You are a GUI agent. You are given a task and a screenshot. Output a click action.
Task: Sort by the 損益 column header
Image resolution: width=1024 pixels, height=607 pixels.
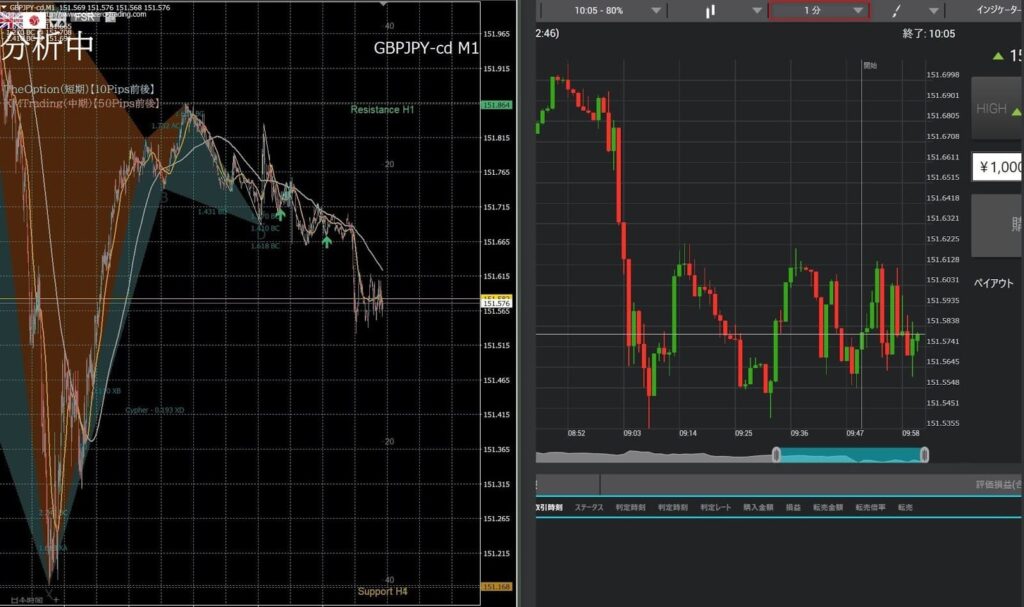[x=793, y=508]
